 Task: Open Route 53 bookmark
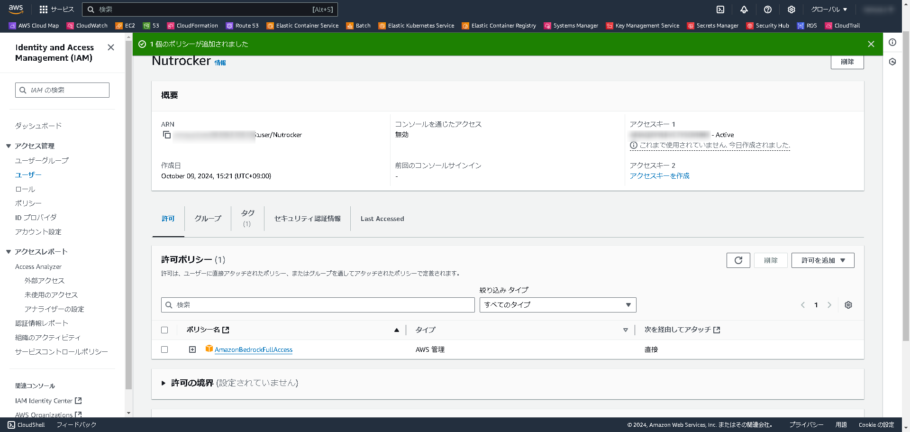point(242,26)
